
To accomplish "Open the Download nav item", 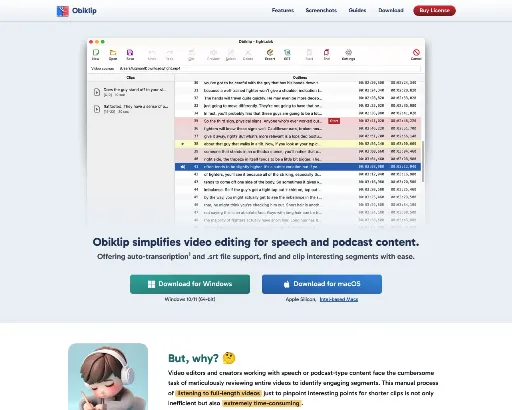I will pos(391,10).
